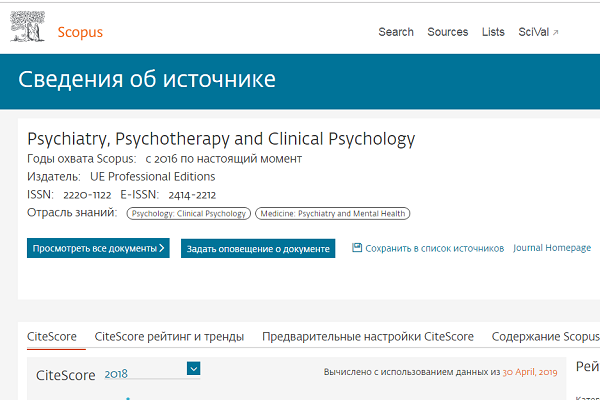Click the ISSN value 2220-1122
This screenshot has height=400, width=600.
point(87,195)
